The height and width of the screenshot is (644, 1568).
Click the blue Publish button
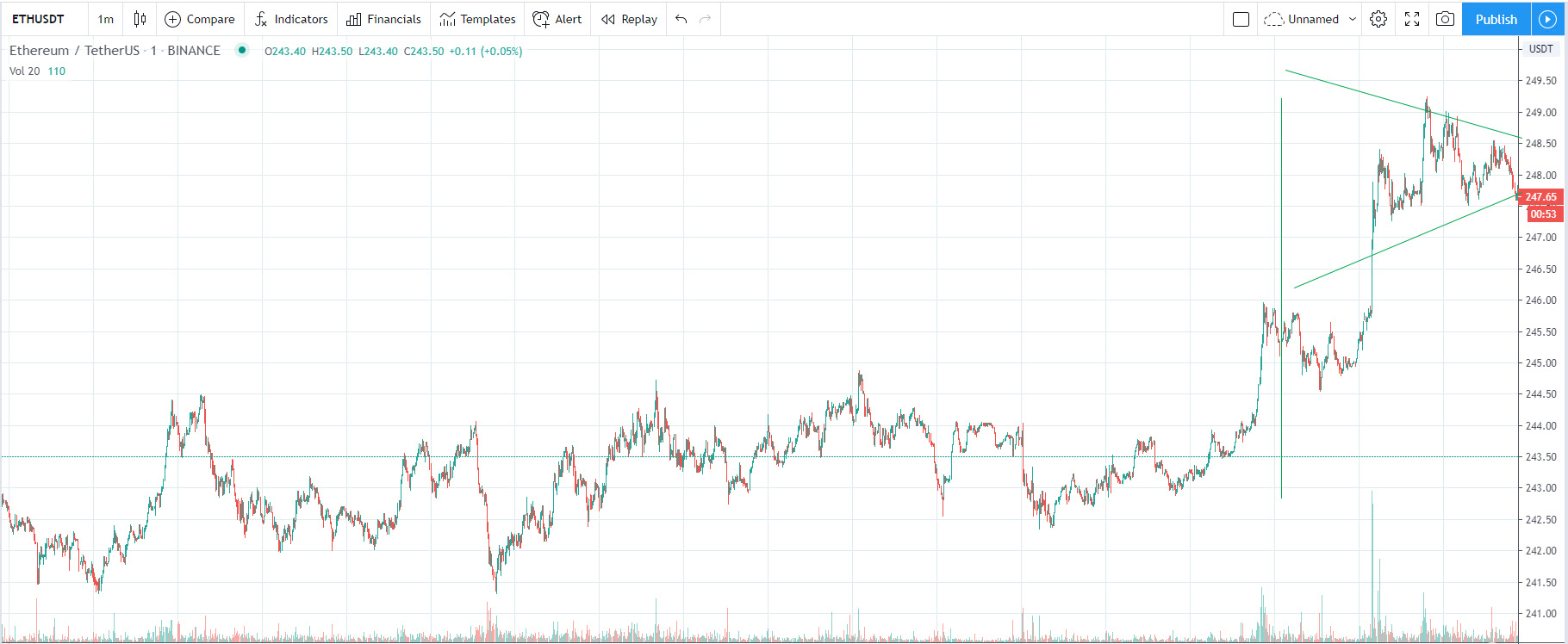pos(1496,19)
